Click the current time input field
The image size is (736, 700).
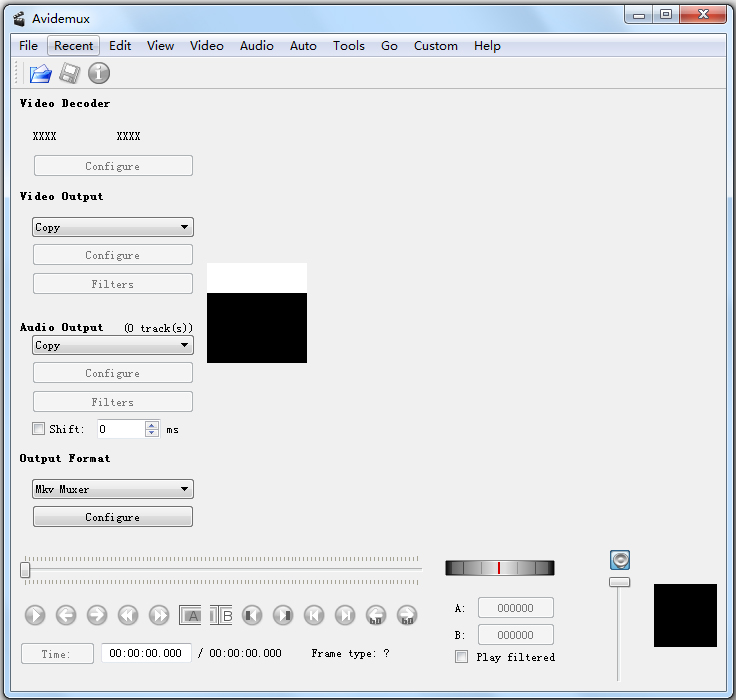(x=146, y=653)
